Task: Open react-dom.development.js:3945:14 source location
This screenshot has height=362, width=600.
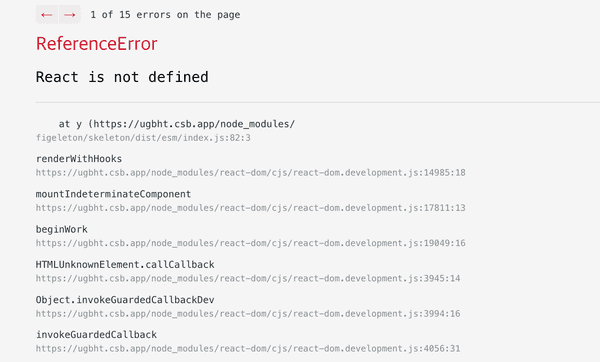Action: 248,278
